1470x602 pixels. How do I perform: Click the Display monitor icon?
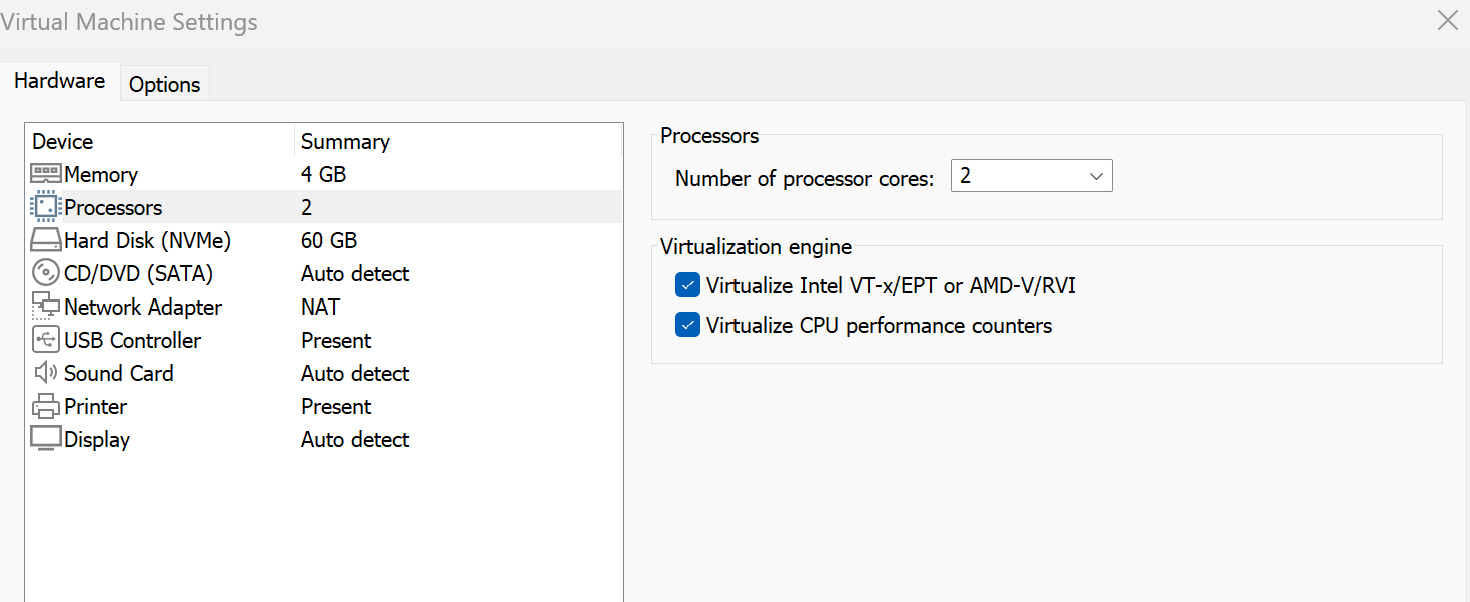click(x=46, y=439)
